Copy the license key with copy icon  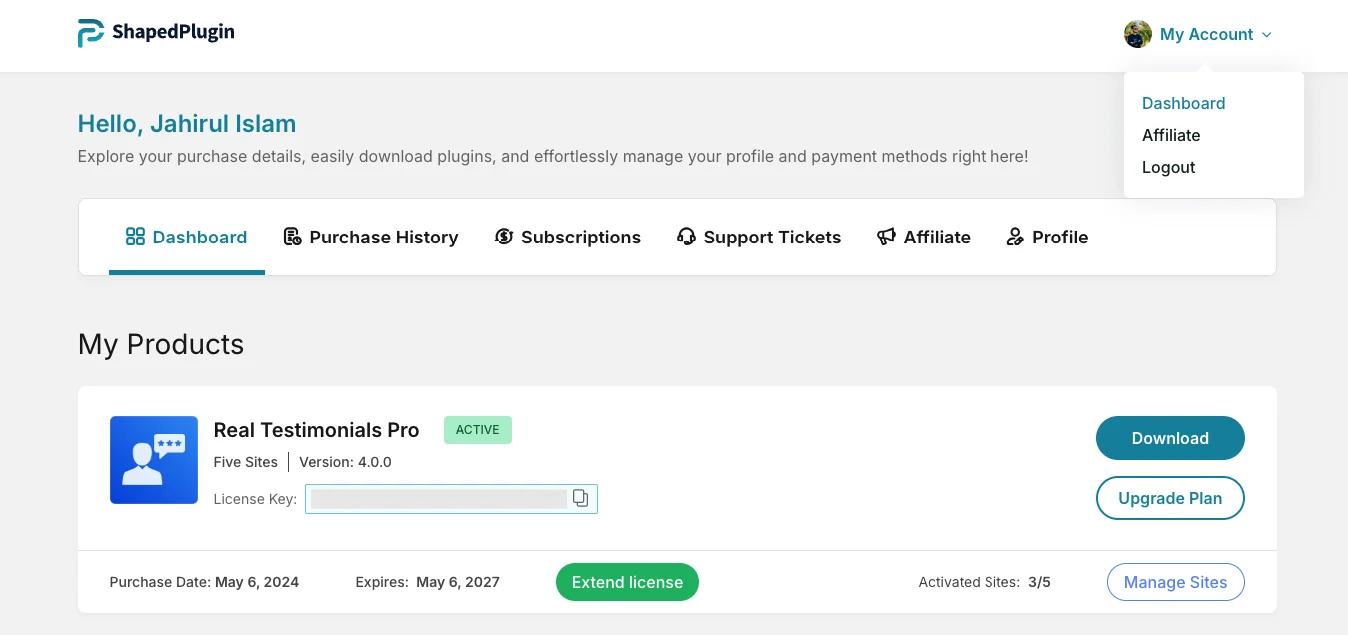580,498
